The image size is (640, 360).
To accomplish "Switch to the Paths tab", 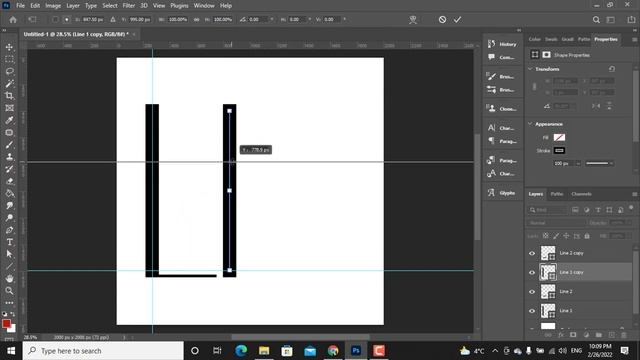I will coord(557,194).
